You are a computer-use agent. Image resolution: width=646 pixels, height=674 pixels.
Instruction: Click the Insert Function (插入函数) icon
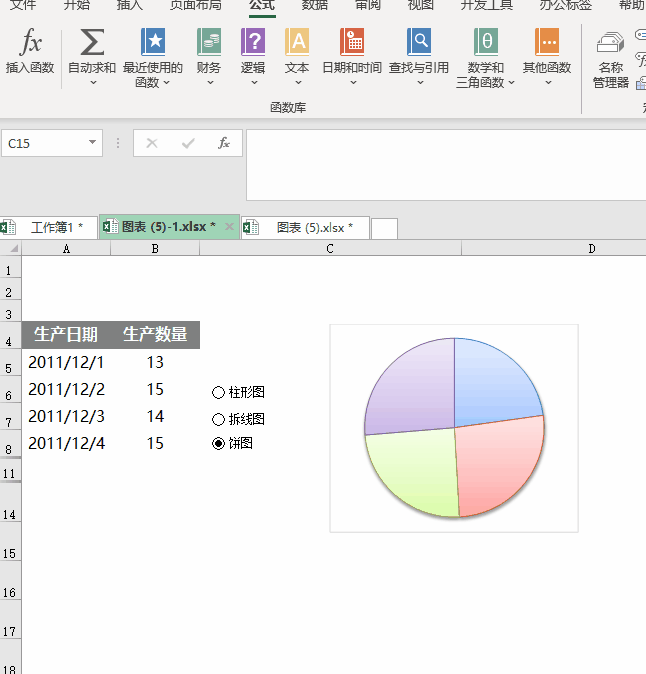pos(31,43)
